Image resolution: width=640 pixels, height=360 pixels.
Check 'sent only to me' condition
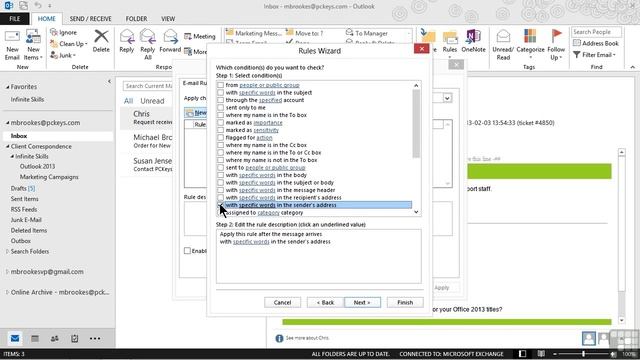[220, 108]
